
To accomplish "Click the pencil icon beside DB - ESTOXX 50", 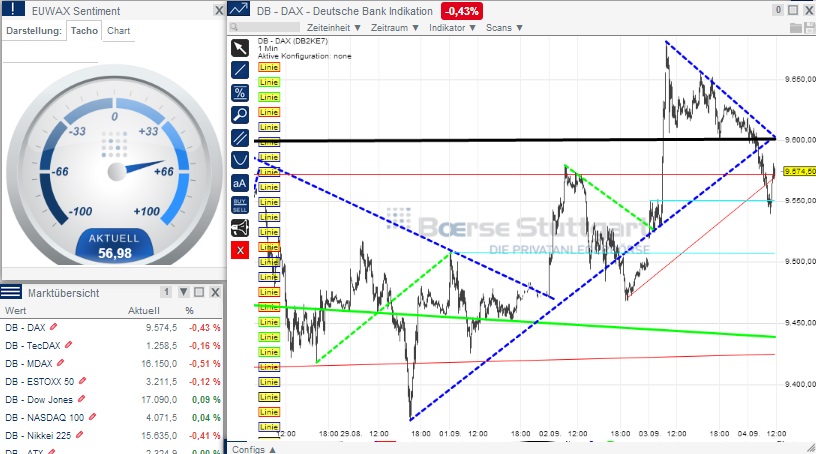I will pos(82,381).
